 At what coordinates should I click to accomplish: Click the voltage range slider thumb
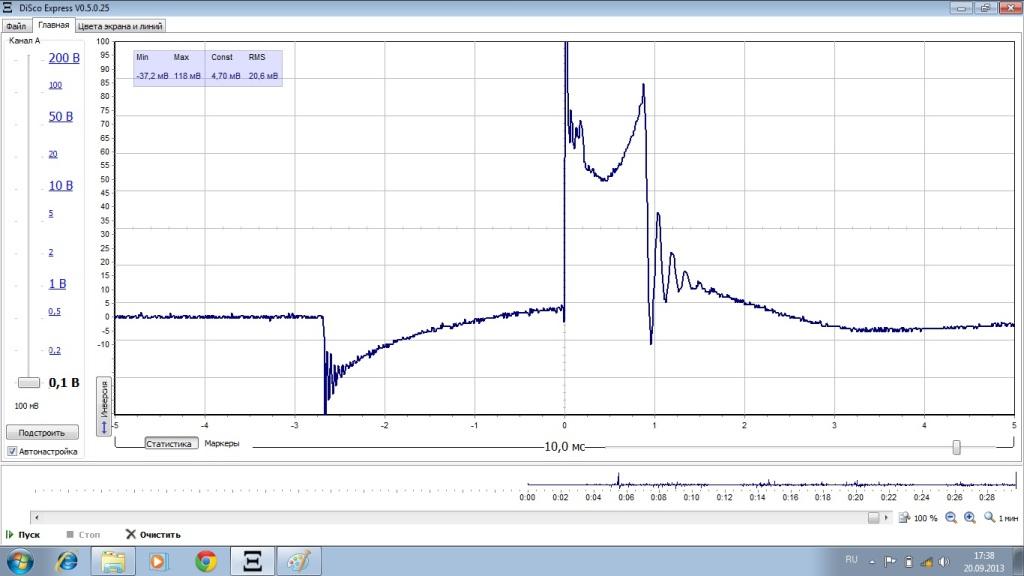point(29,383)
